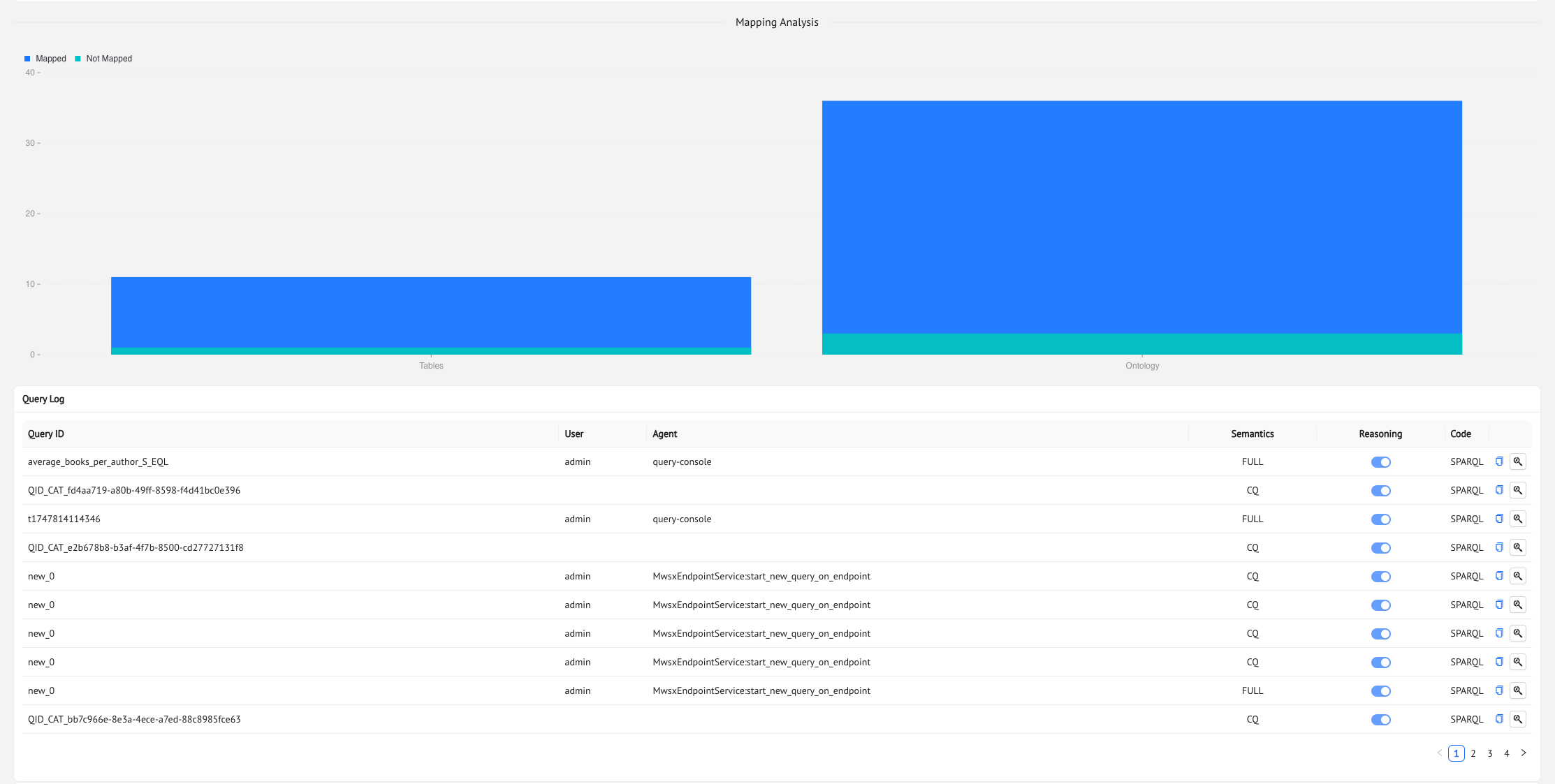Disable Reasoning for average_books_per_author_S_EQL
The width and height of the screenshot is (1555, 784).
coord(1381,461)
